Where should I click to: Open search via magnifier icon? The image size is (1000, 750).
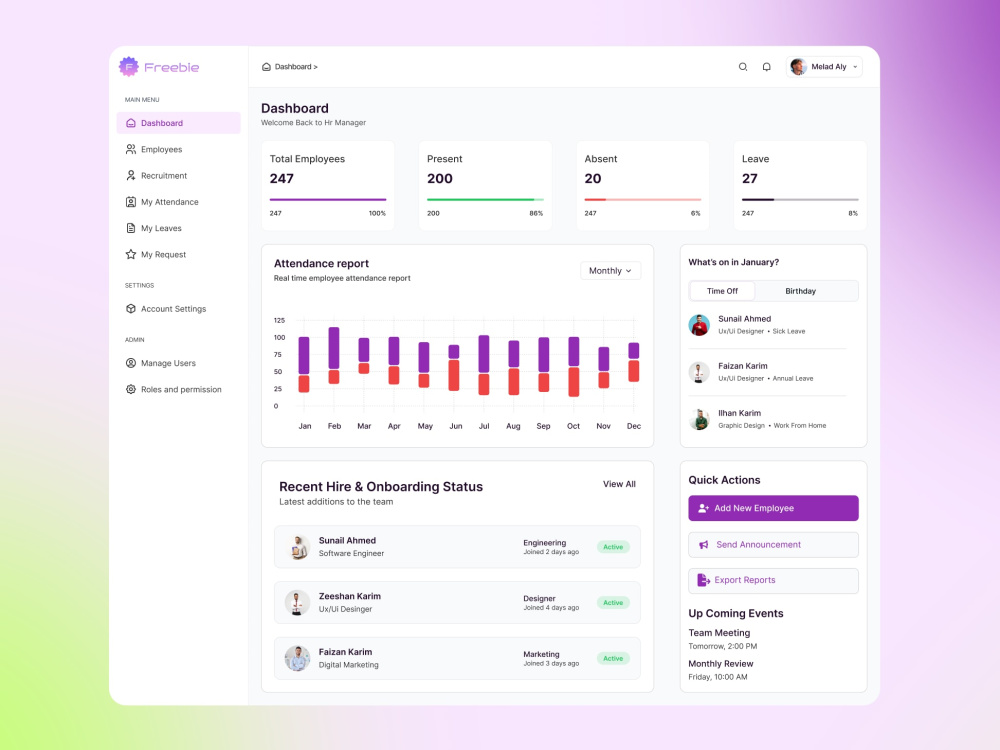click(x=743, y=67)
